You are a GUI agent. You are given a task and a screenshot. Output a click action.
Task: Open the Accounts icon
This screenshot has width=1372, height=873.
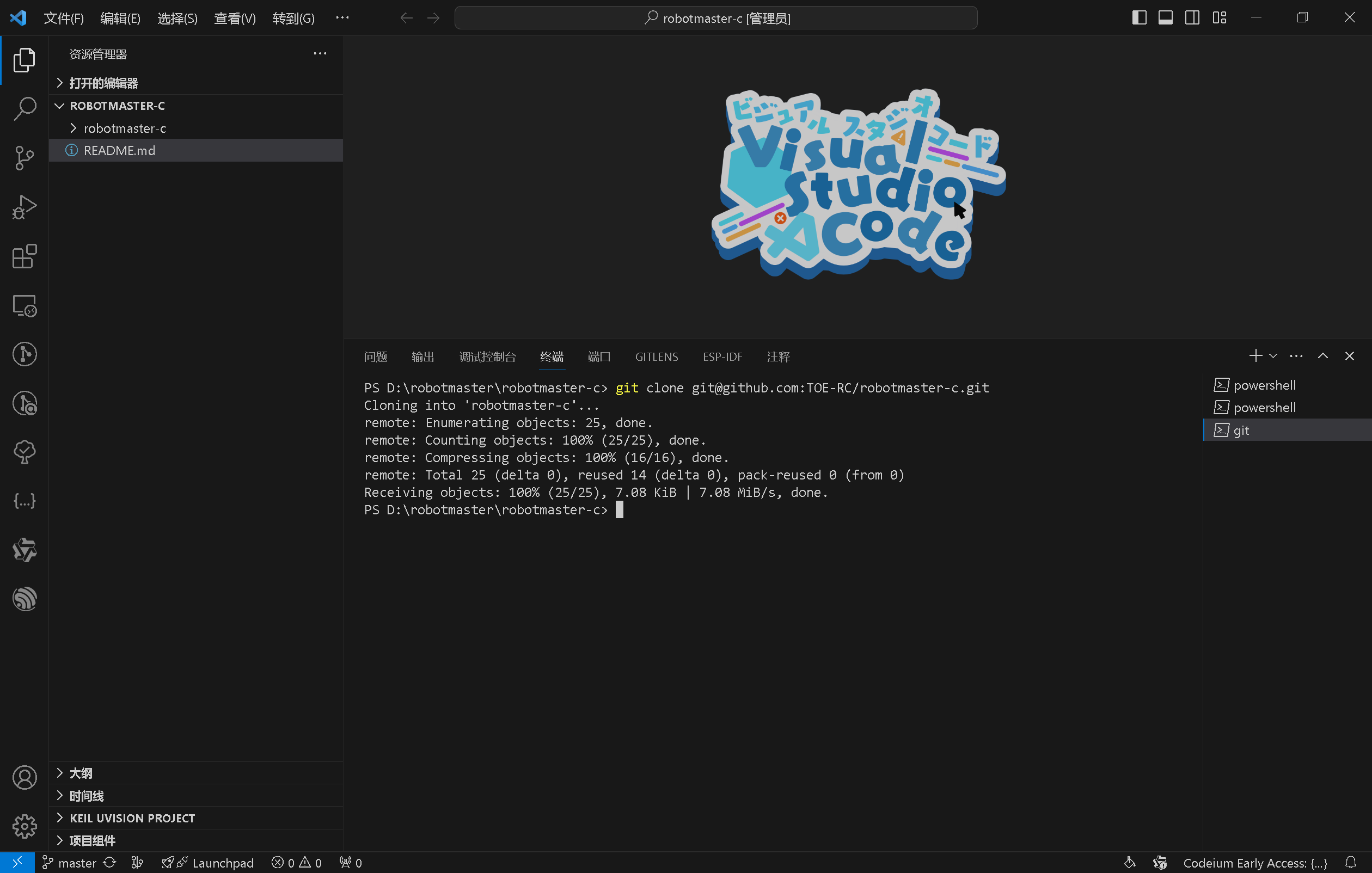(24, 777)
